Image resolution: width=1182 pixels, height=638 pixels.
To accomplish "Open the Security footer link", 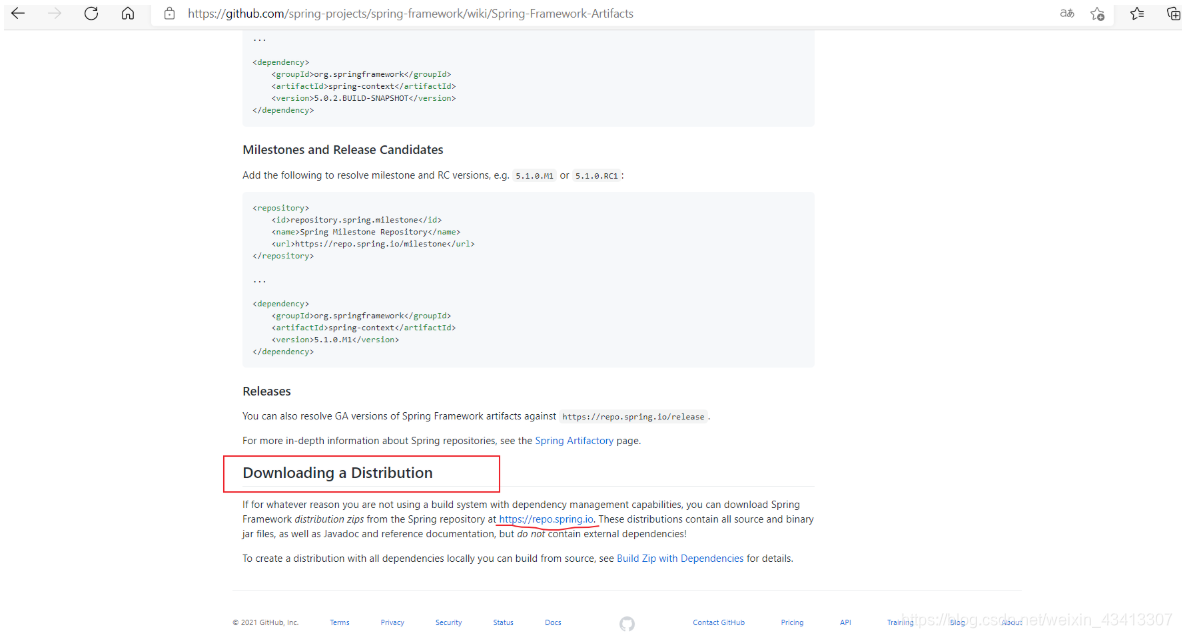I will [449, 622].
